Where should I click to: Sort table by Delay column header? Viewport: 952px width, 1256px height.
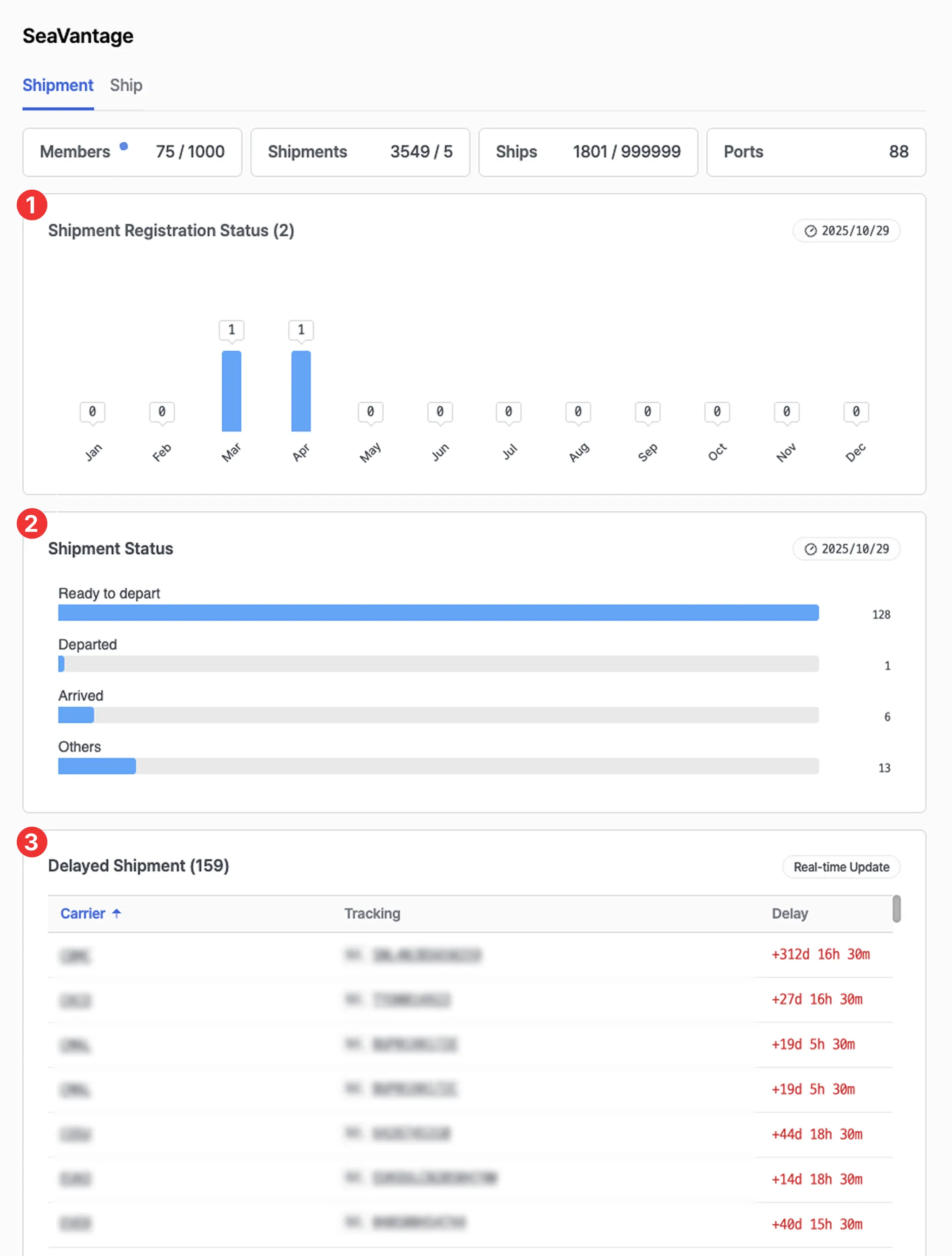(789, 913)
